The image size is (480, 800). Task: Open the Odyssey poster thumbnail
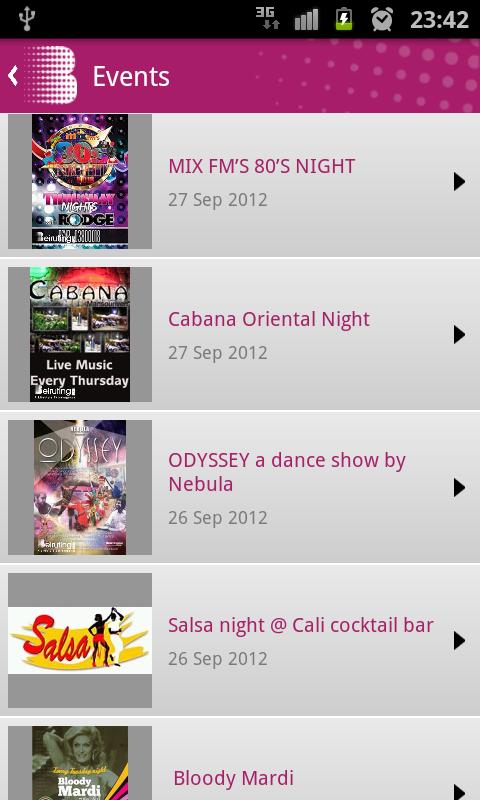80,487
